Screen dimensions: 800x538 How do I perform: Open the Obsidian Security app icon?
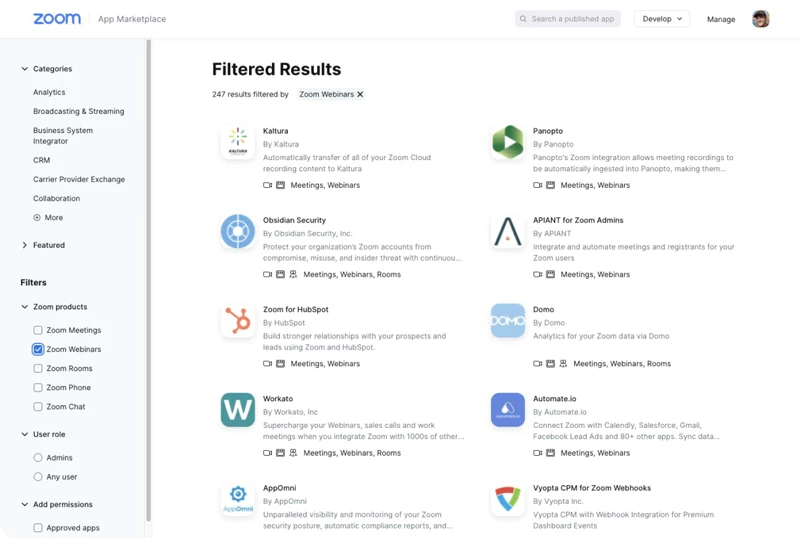pyautogui.click(x=238, y=231)
